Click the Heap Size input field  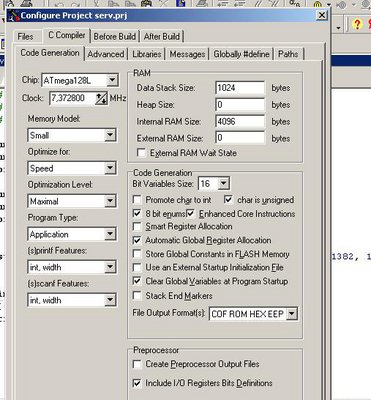(240, 105)
